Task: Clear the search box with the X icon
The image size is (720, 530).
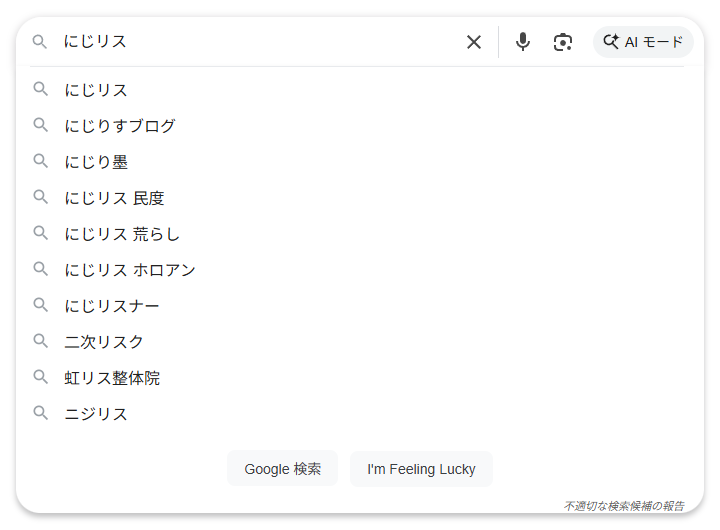Action: [x=474, y=42]
